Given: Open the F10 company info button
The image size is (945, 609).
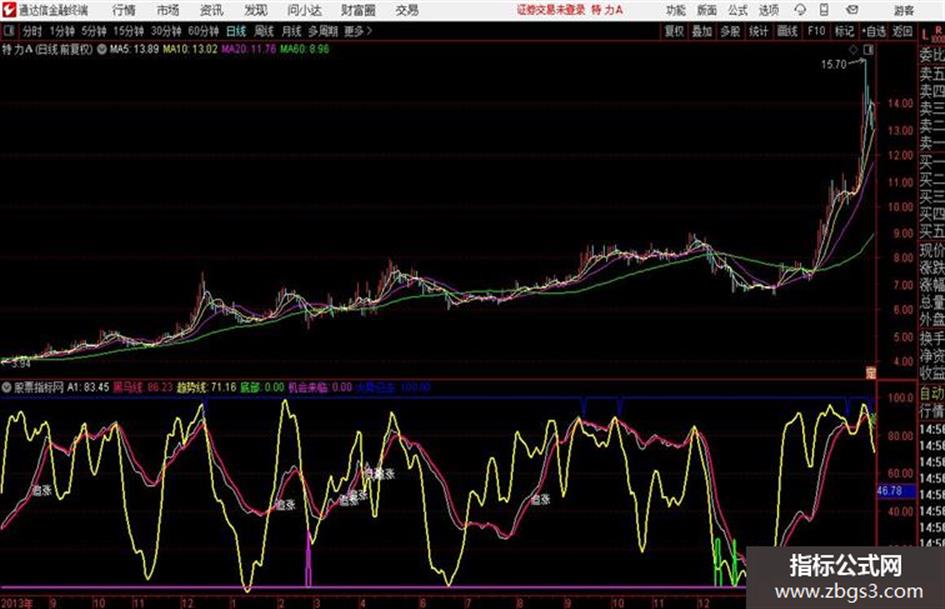Looking at the screenshot, I should point(816,31).
